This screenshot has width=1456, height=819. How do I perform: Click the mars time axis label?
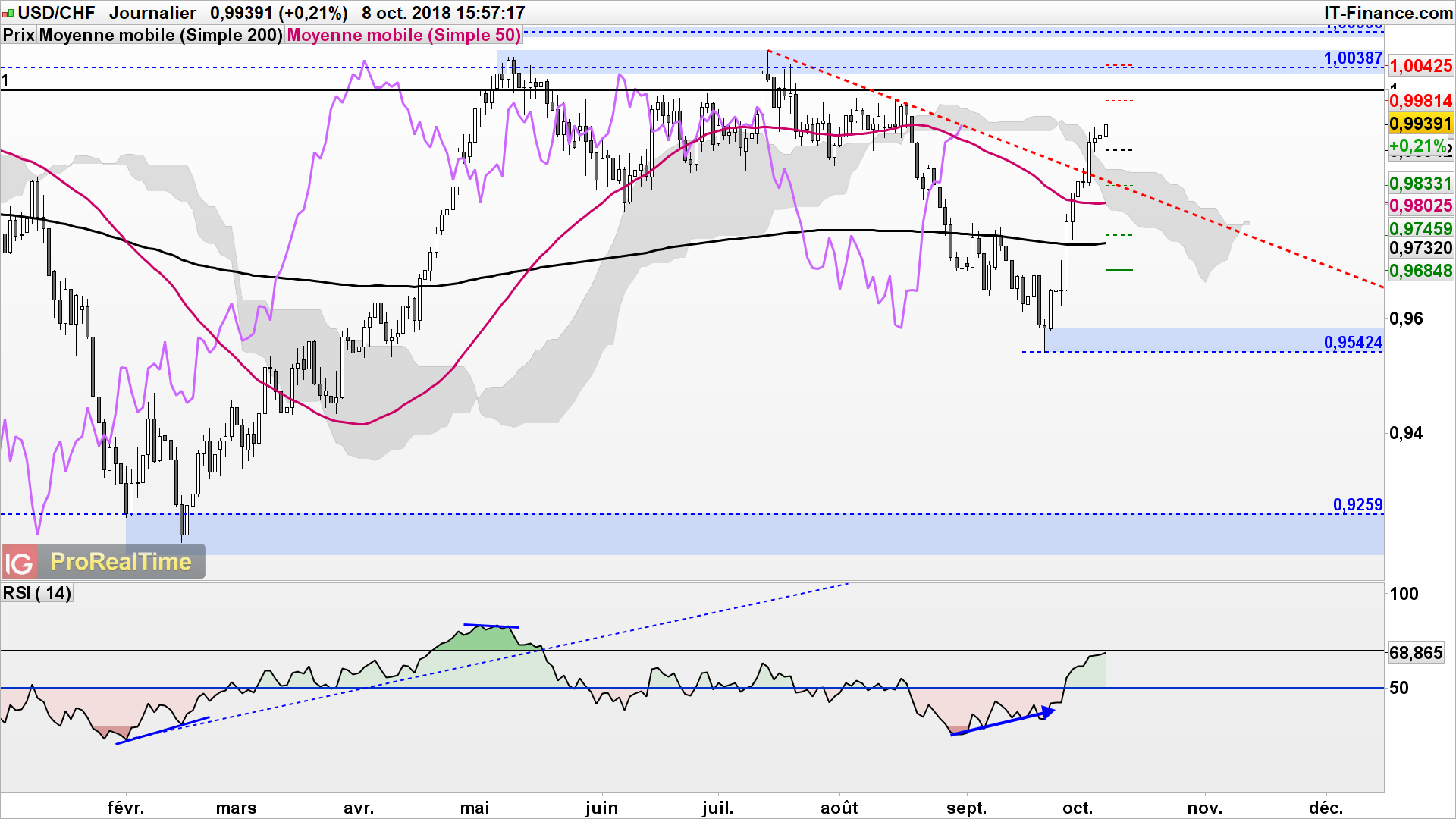point(236,808)
